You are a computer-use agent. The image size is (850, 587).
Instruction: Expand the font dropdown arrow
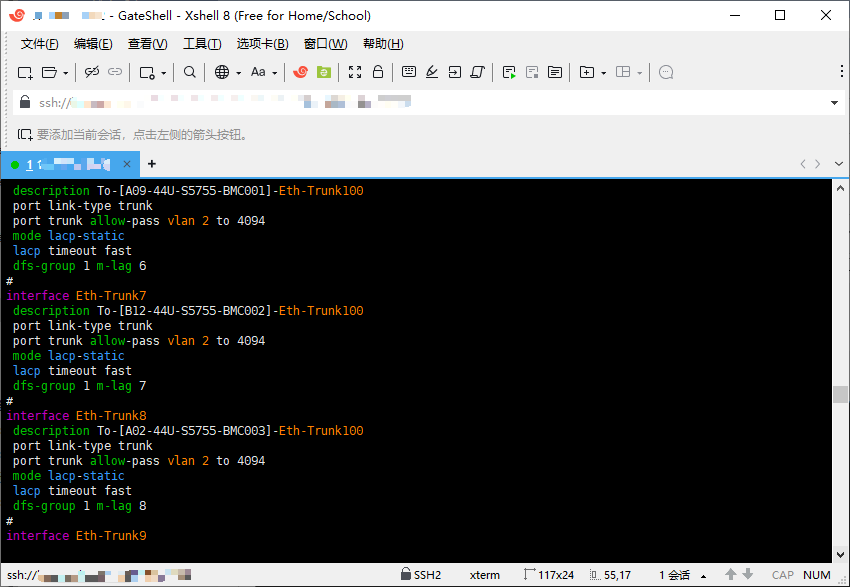pyautogui.click(x=274, y=73)
